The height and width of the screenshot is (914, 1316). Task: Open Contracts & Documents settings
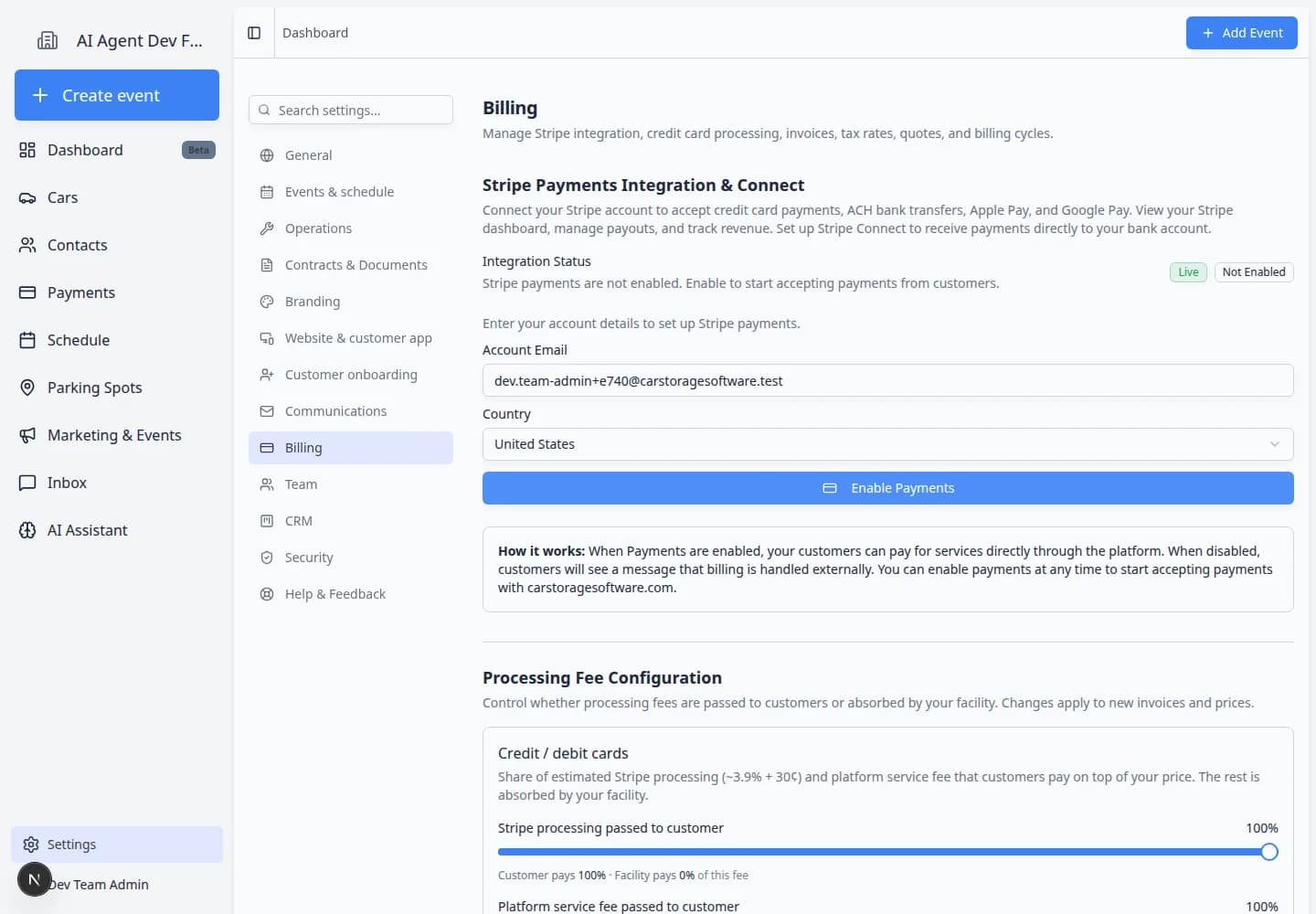[351, 265]
